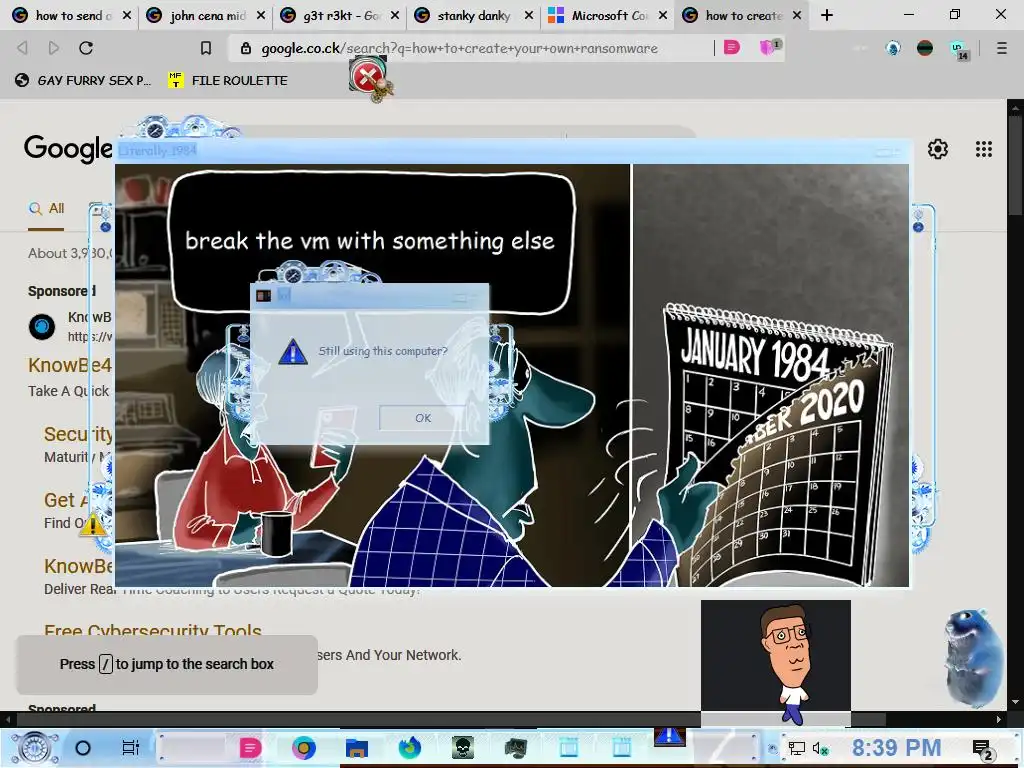Open the skull icon app on taskbar
The image size is (1024, 768).
pos(463,748)
